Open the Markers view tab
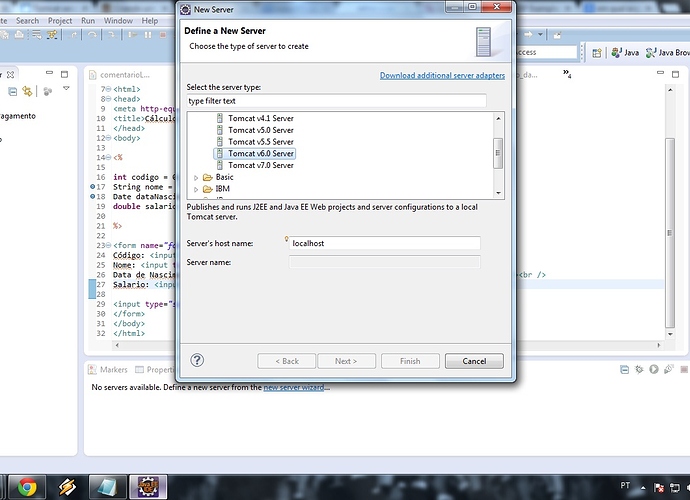Image resolution: width=690 pixels, height=500 pixels. pos(108,370)
